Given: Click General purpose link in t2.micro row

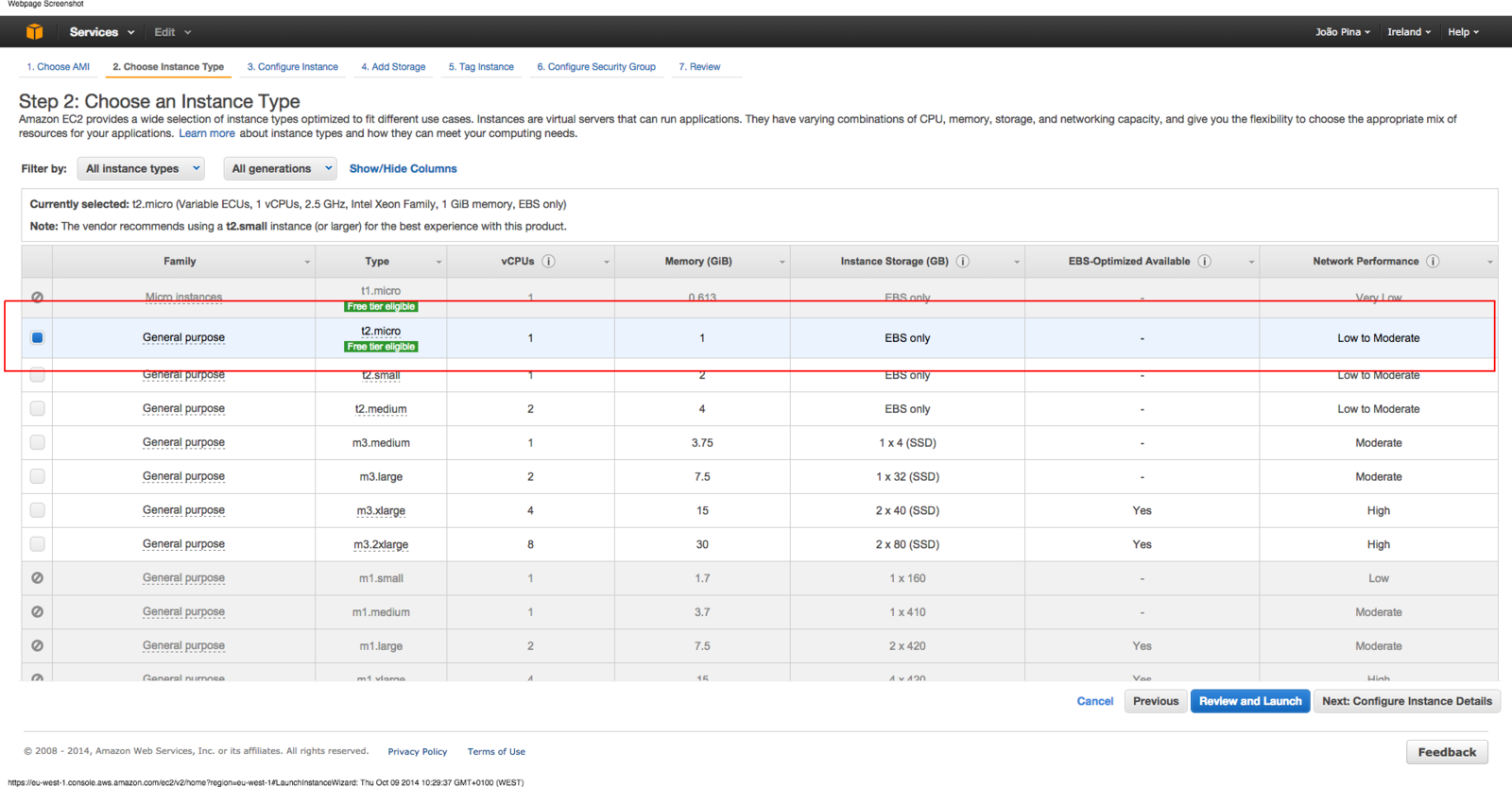Looking at the screenshot, I should pyautogui.click(x=183, y=337).
